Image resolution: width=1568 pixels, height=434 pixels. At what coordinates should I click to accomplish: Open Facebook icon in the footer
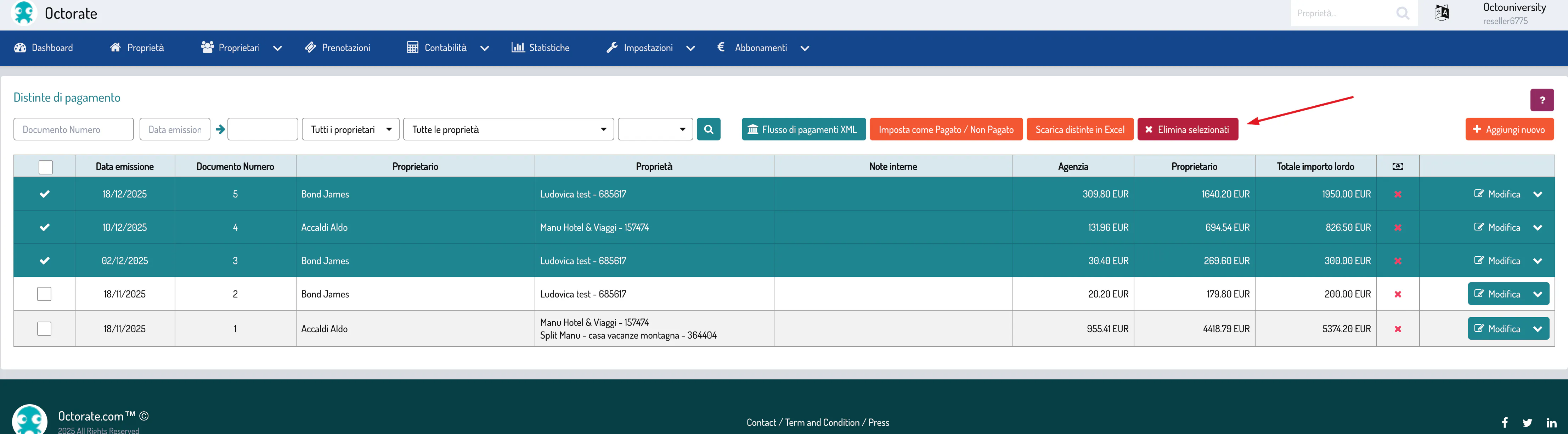[x=1505, y=422]
